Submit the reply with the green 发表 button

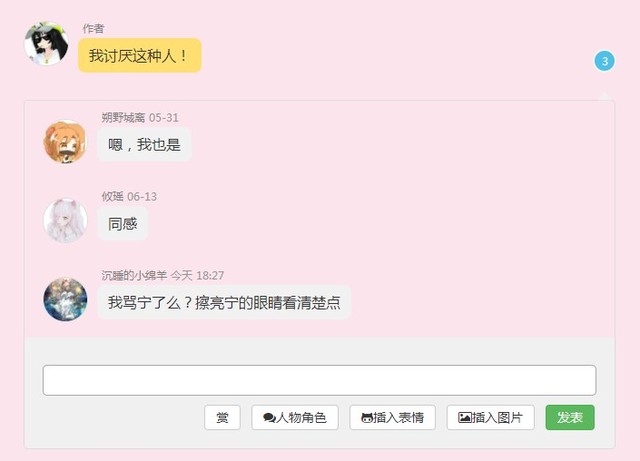click(x=570, y=417)
